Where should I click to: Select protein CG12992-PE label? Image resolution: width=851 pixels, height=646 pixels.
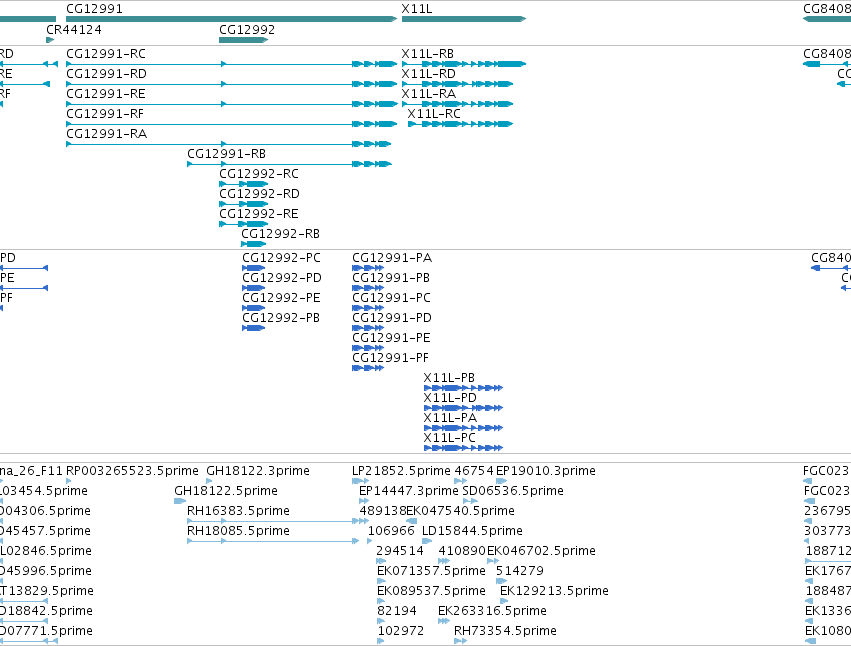coord(282,298)
